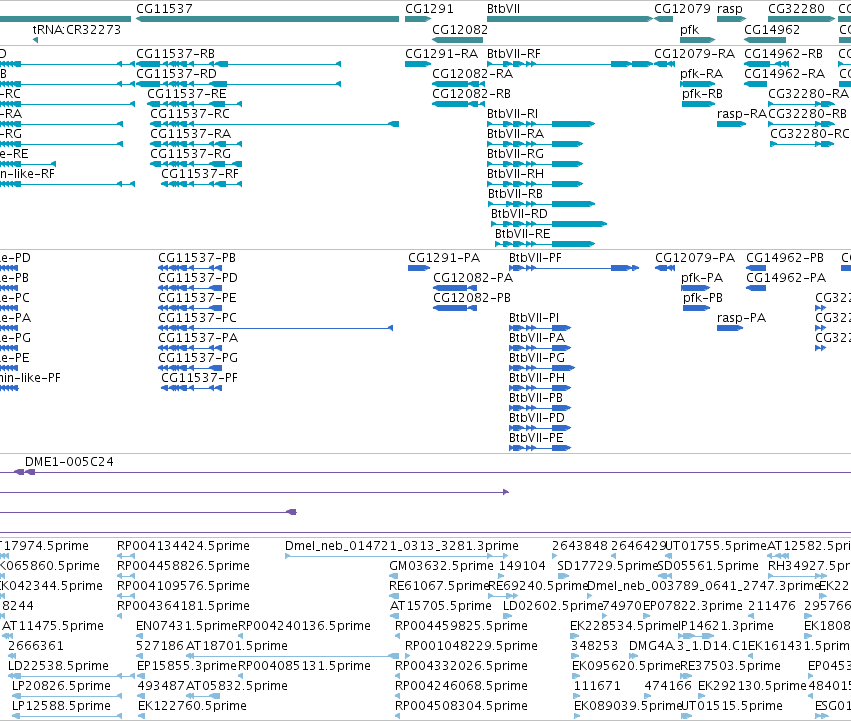Click the RP004134424.5prime EST label
The width and height of the screenshot is (851, 721).
point(183,546)
